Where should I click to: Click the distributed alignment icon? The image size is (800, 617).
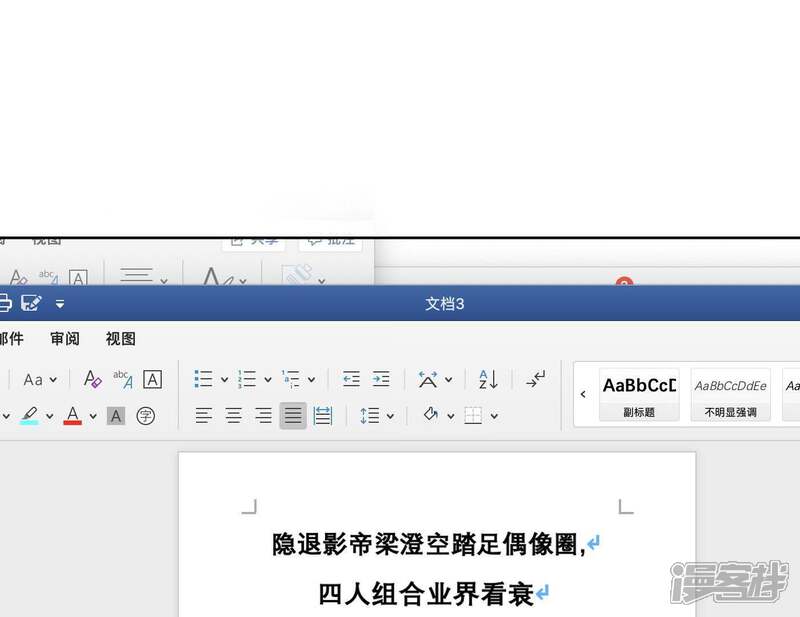(x=322, y=415)
